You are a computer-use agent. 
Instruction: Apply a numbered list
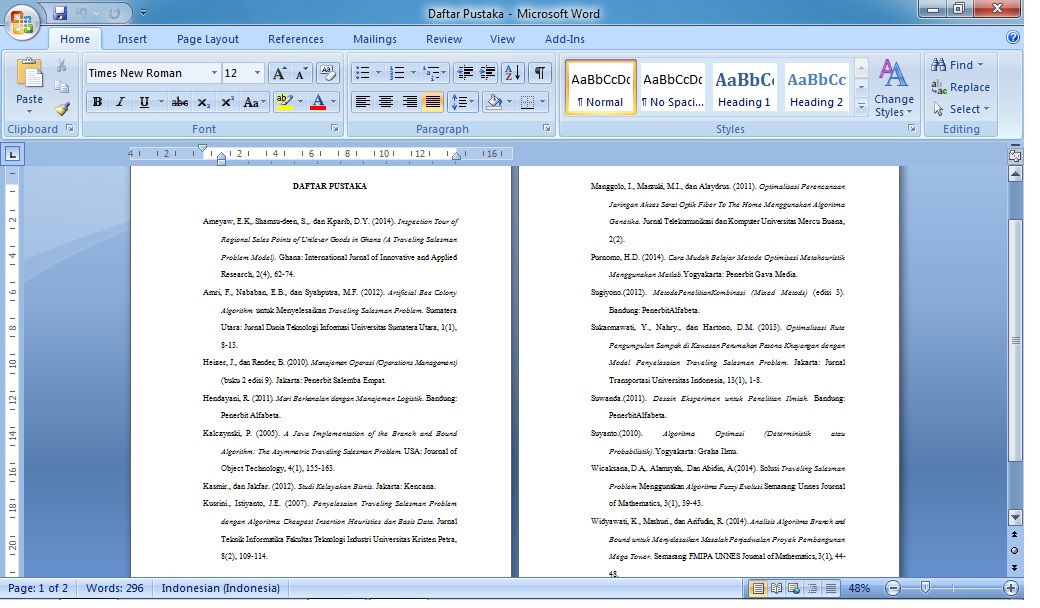click(397, 73)
